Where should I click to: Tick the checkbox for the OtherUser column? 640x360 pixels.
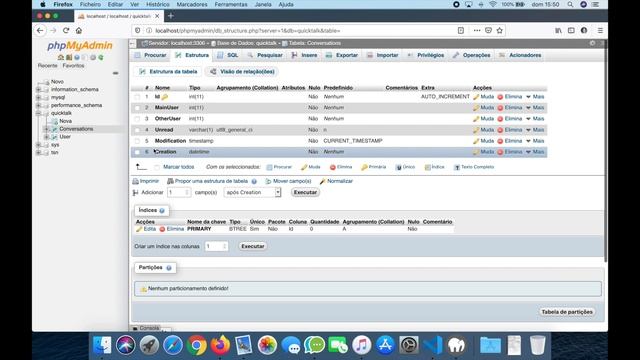click(x=137, y=119)
